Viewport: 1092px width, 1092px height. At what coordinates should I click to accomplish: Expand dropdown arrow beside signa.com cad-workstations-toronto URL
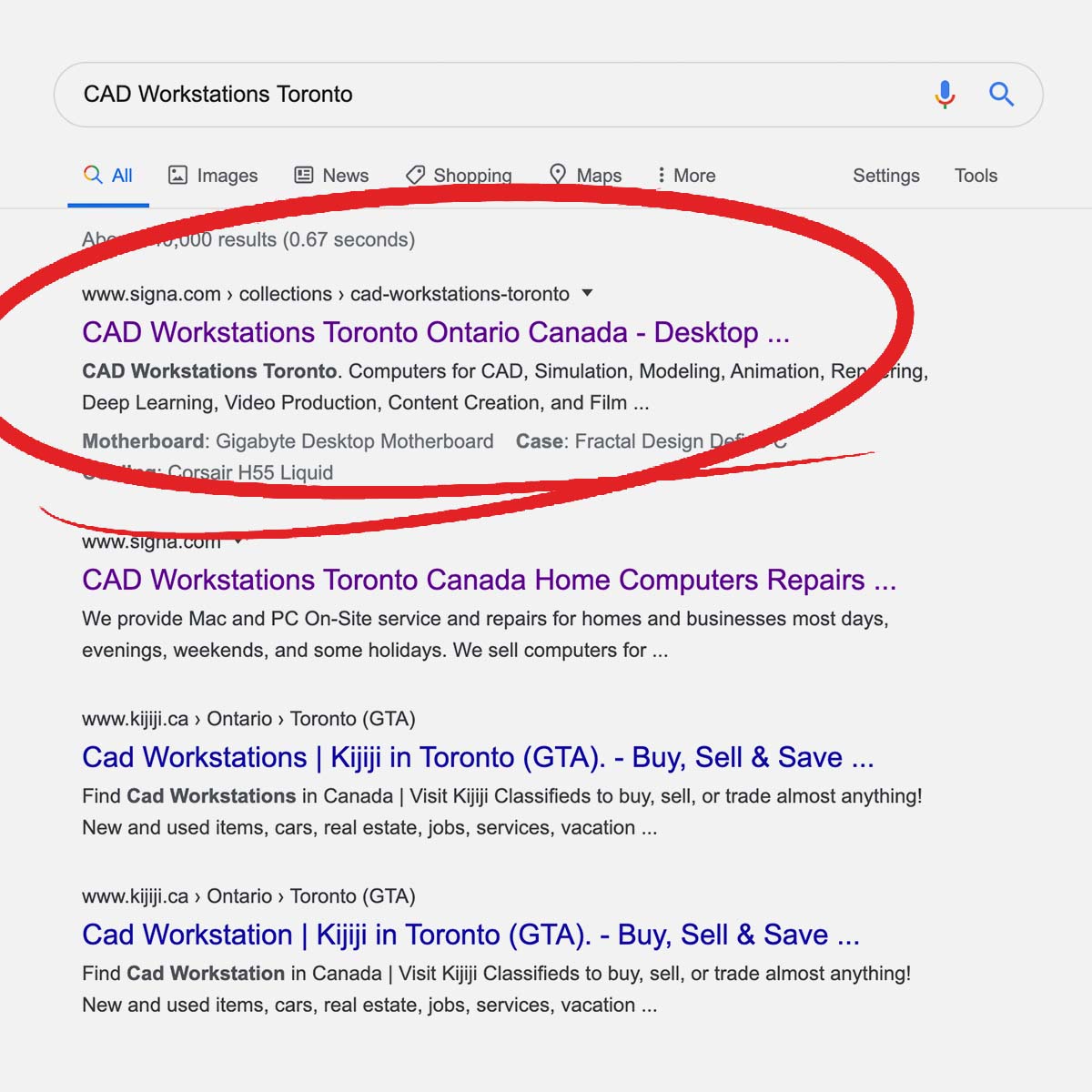(x=587, y=293)
